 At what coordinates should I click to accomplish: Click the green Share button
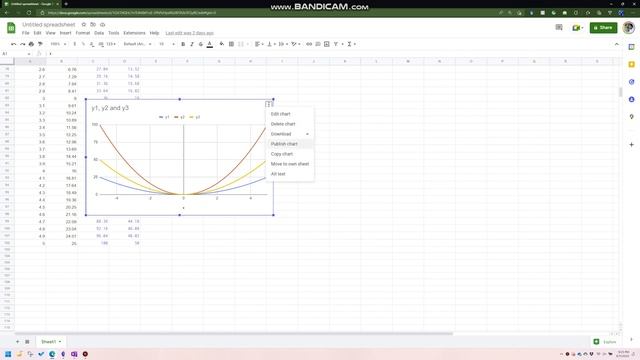(603, 28)
